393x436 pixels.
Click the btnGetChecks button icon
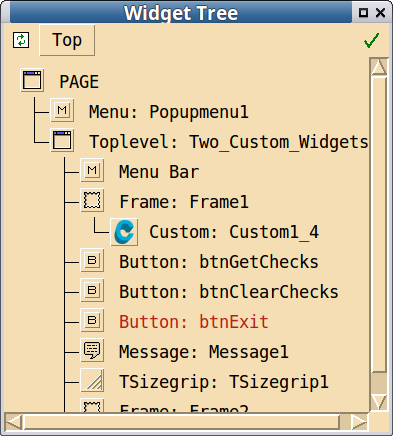pyautogui.click(x=92, y=260)
